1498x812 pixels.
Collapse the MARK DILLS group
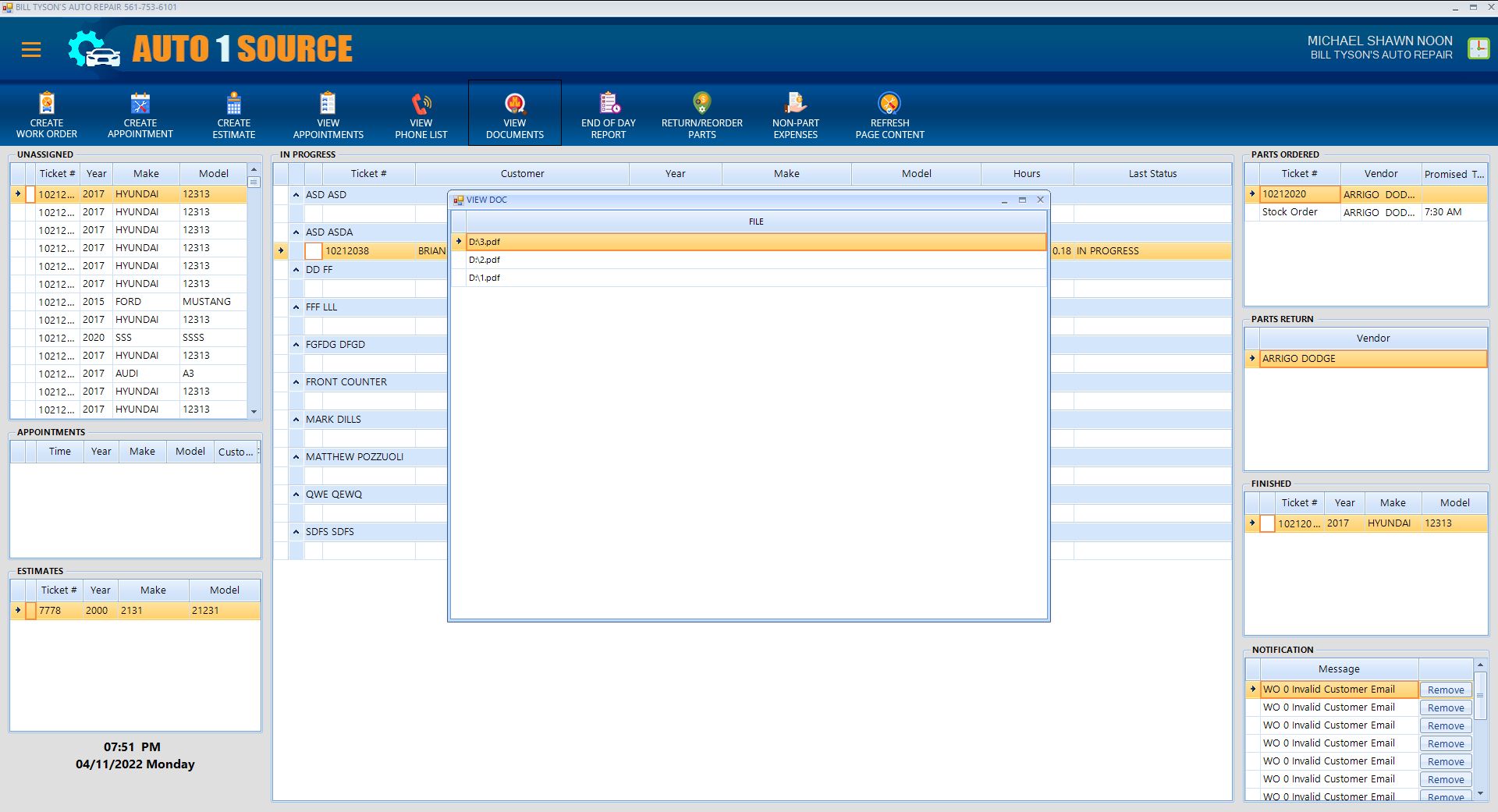pos(296,420)
